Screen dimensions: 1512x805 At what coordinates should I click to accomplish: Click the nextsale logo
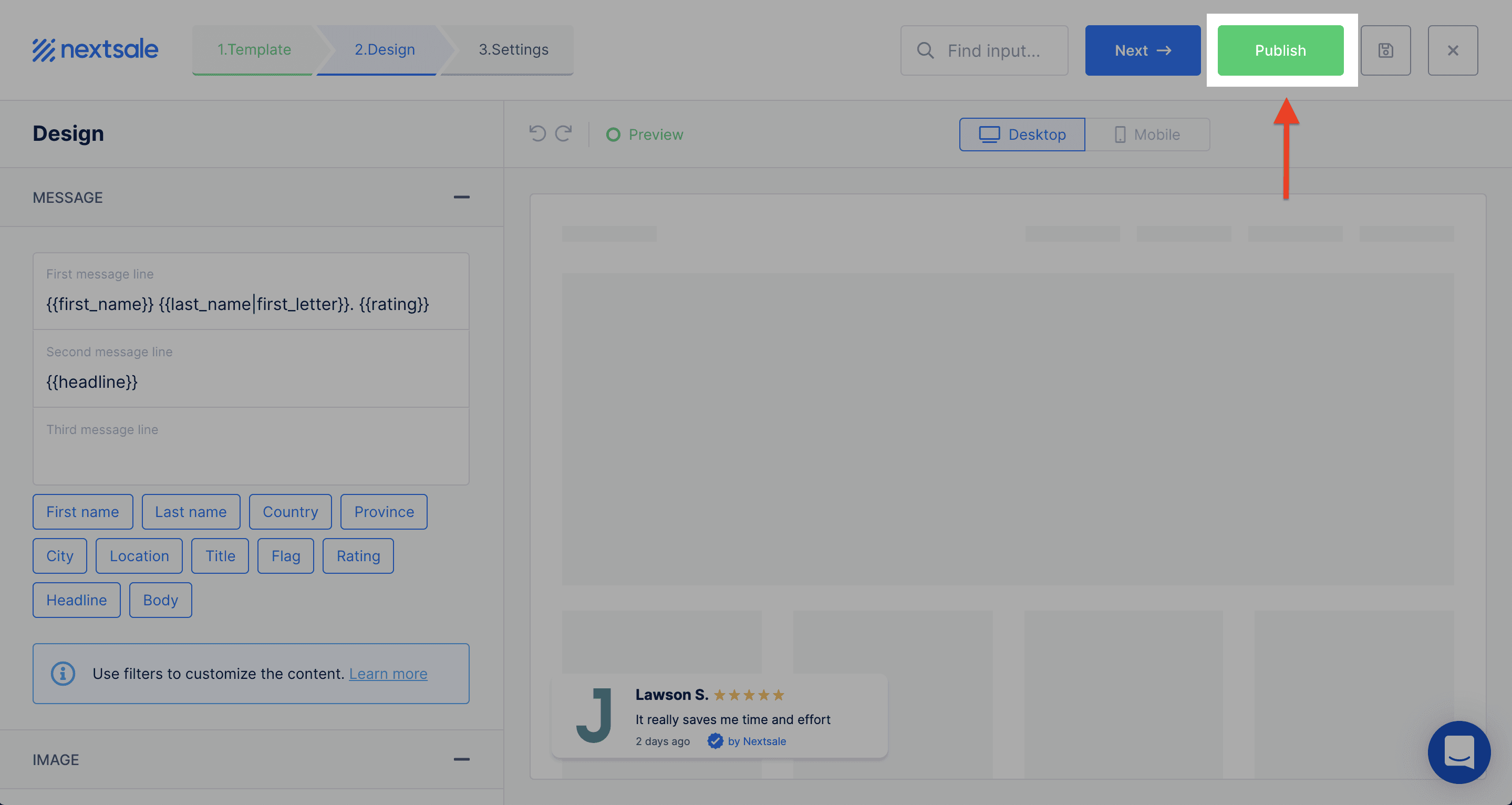95,50
